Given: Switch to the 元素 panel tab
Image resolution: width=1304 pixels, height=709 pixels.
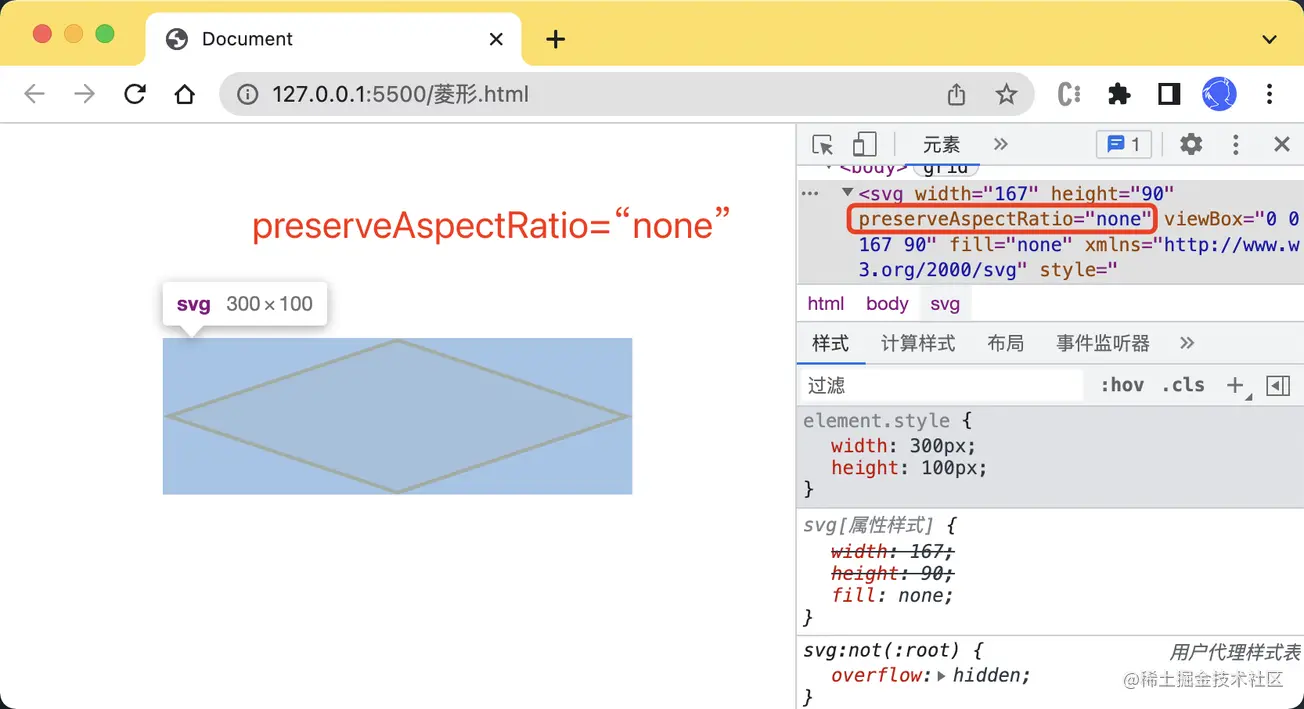Looking at the screenshot, I should pos(940,144).
